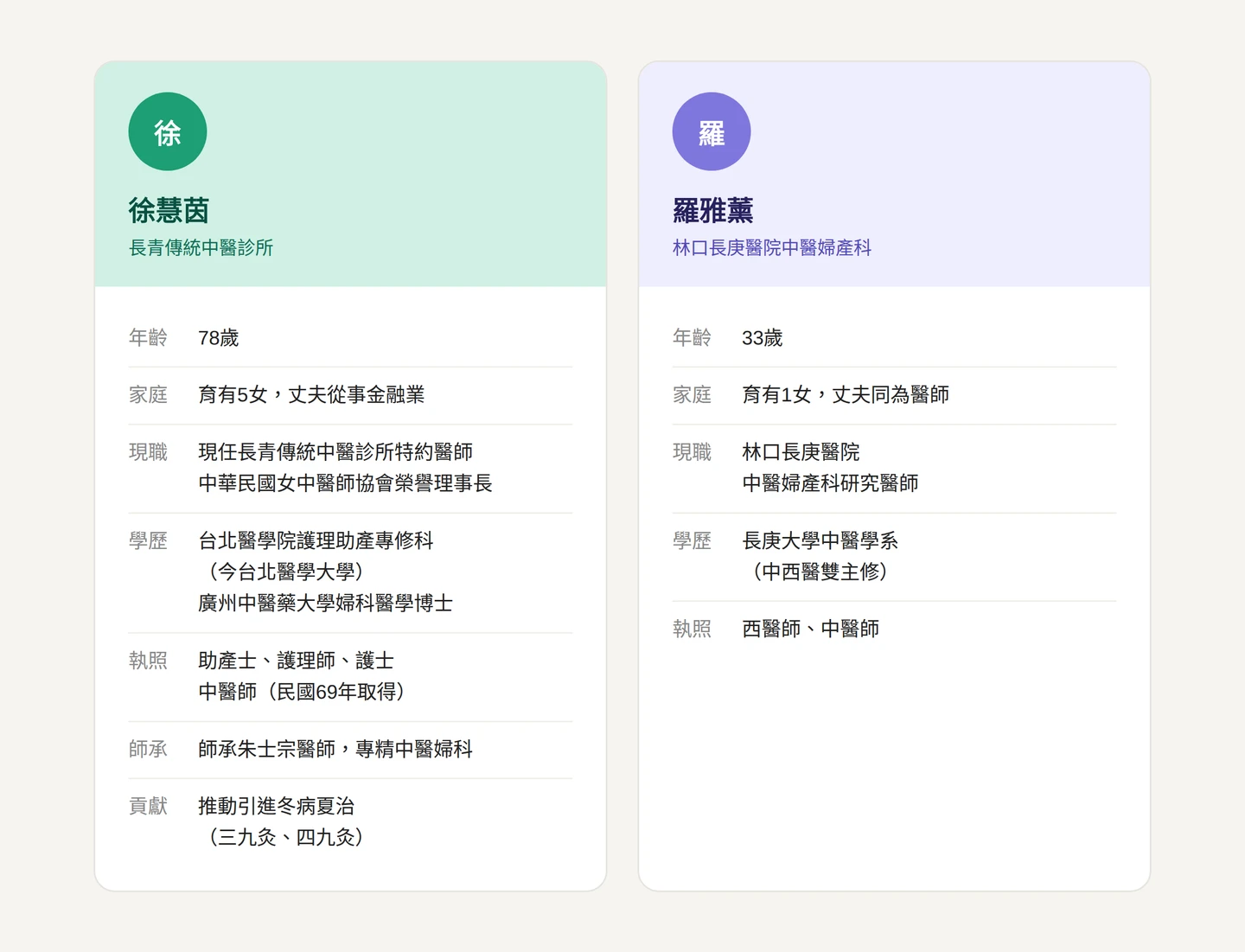The height and width of the screenshot is (952, 1245).
Task: Click the 78歲 age value
Action: pos(218,338)
